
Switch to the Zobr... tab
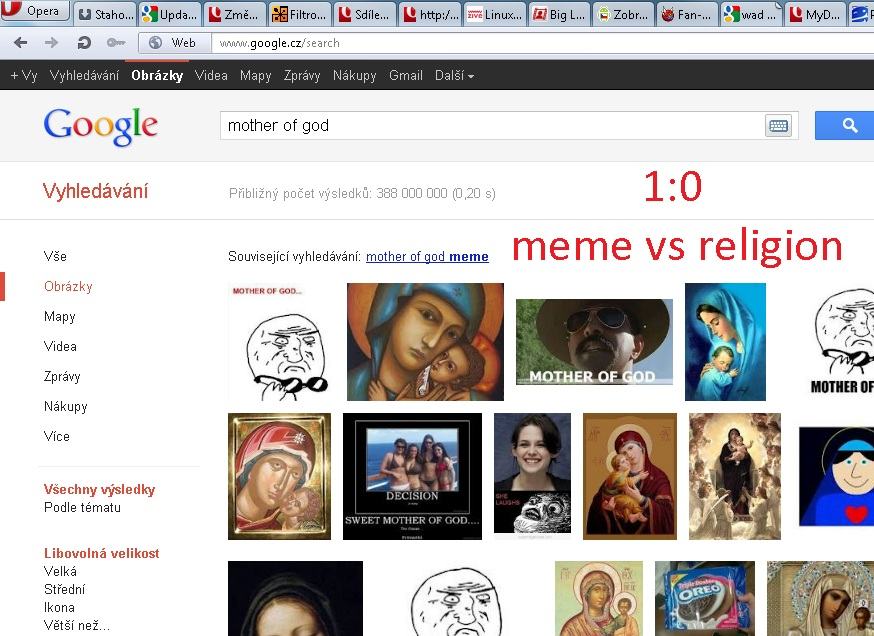pyautogui.click(x=624, y=14)
